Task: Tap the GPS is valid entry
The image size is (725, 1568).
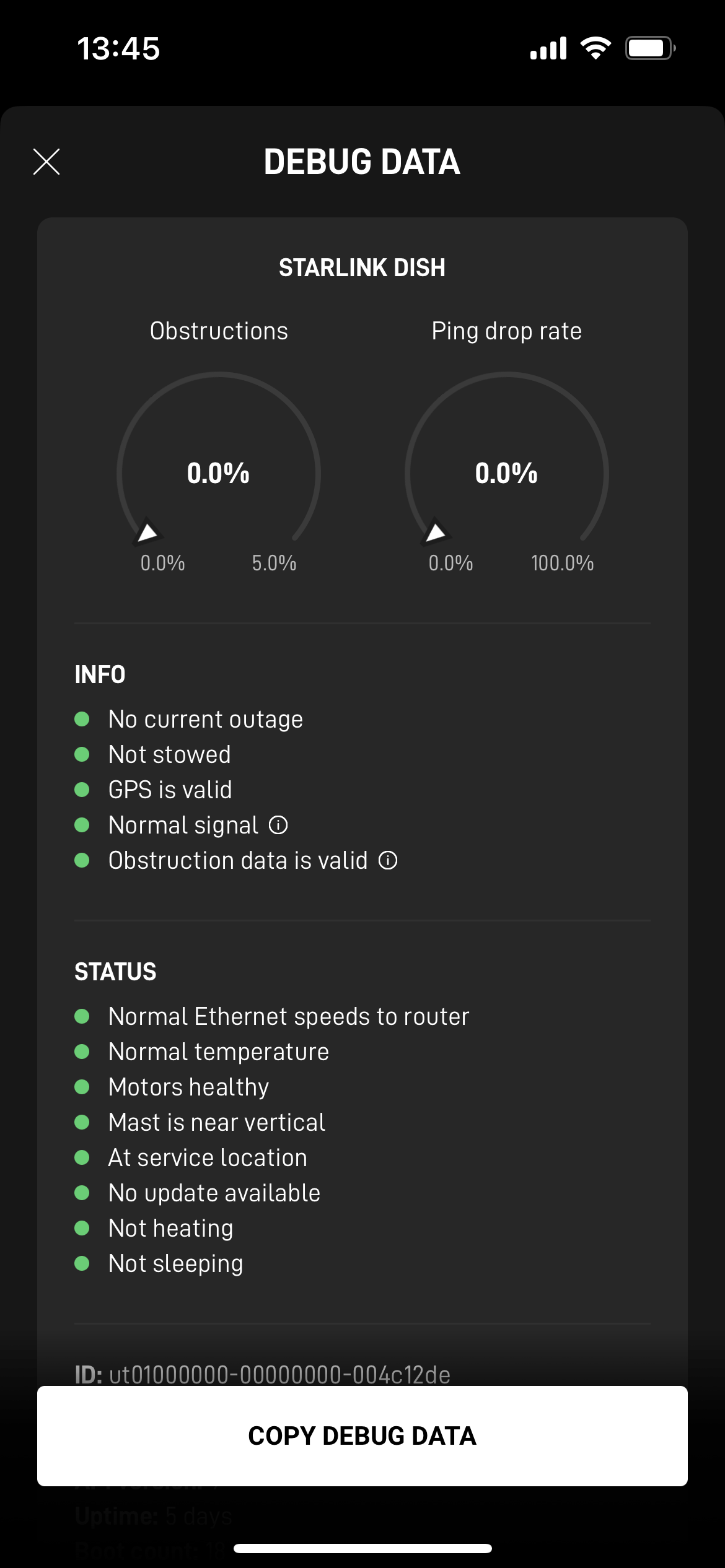Action: [x=170, y=790]
